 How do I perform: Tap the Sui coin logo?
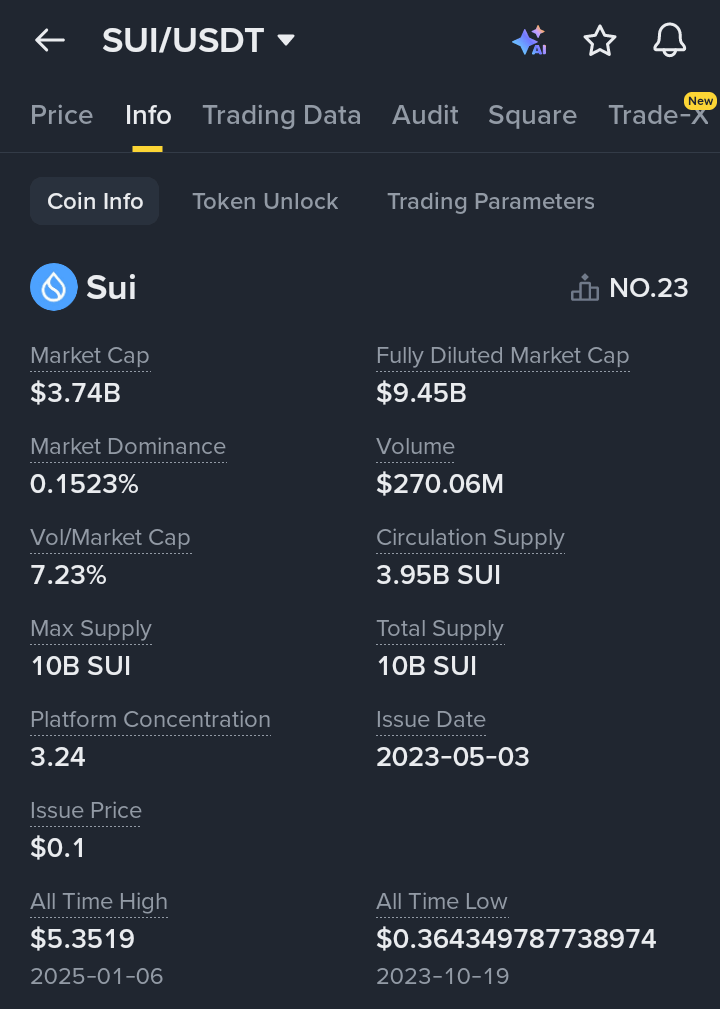click(x=54, y=287)
